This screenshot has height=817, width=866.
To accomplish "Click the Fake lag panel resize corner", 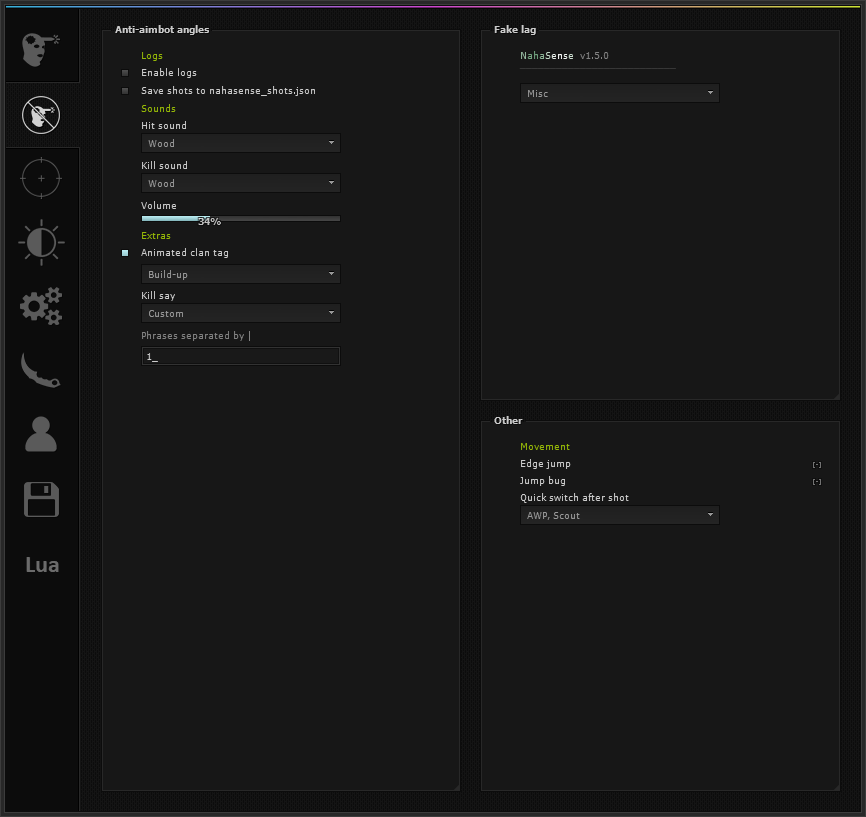I will 837,397.
